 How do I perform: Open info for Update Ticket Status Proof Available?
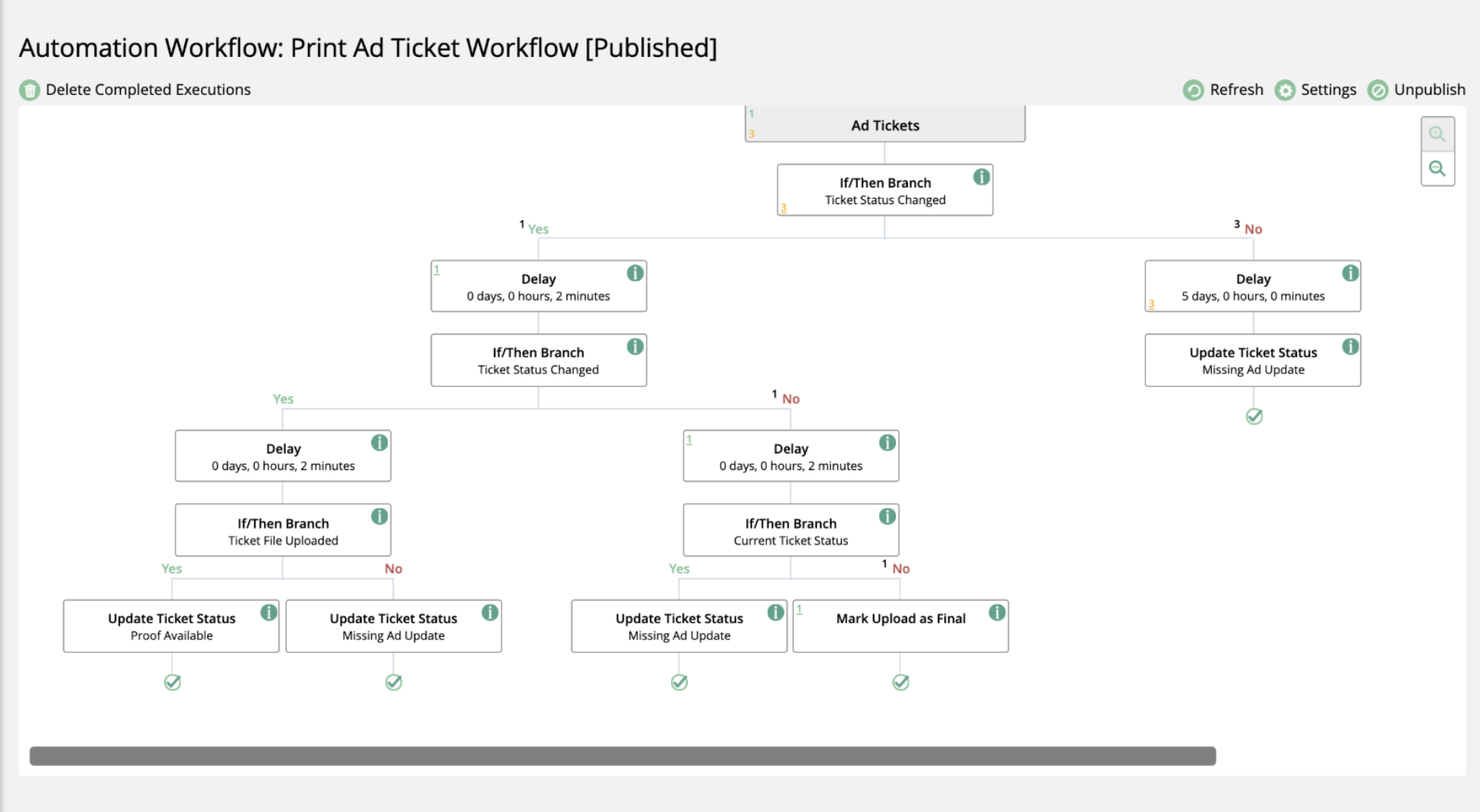point(268,611)
